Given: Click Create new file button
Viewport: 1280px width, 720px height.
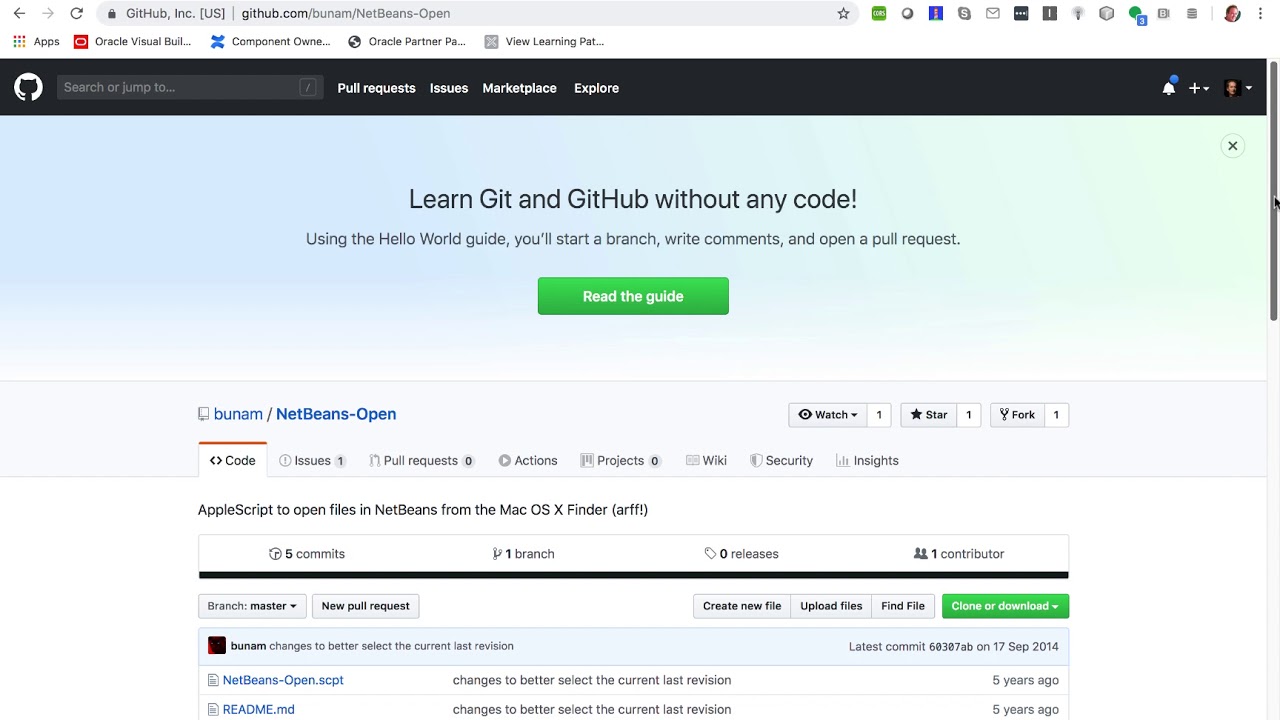Looking at the screenshot, I should [x=742, y=606].
